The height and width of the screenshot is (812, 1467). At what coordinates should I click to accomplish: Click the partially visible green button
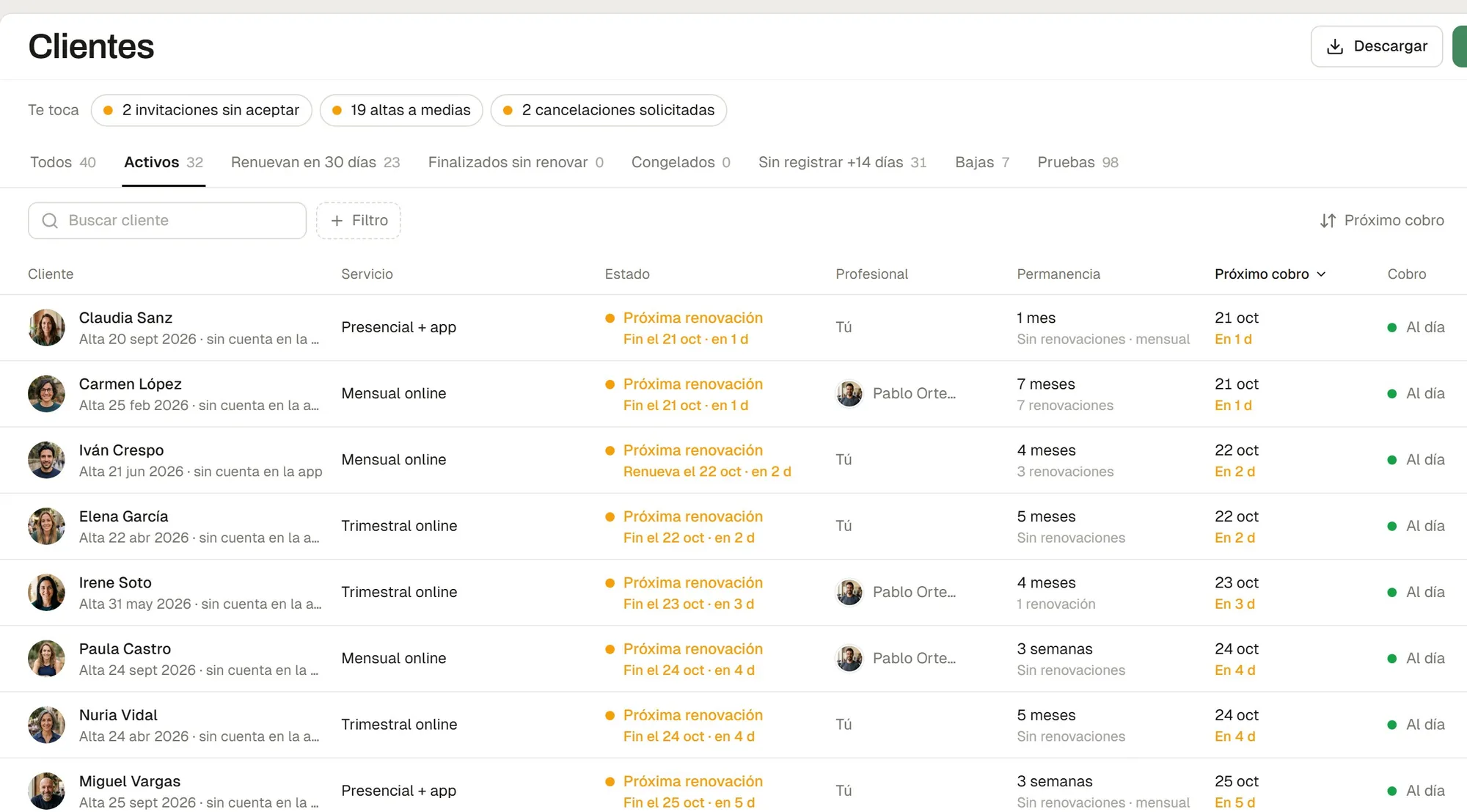[1460, 46]
